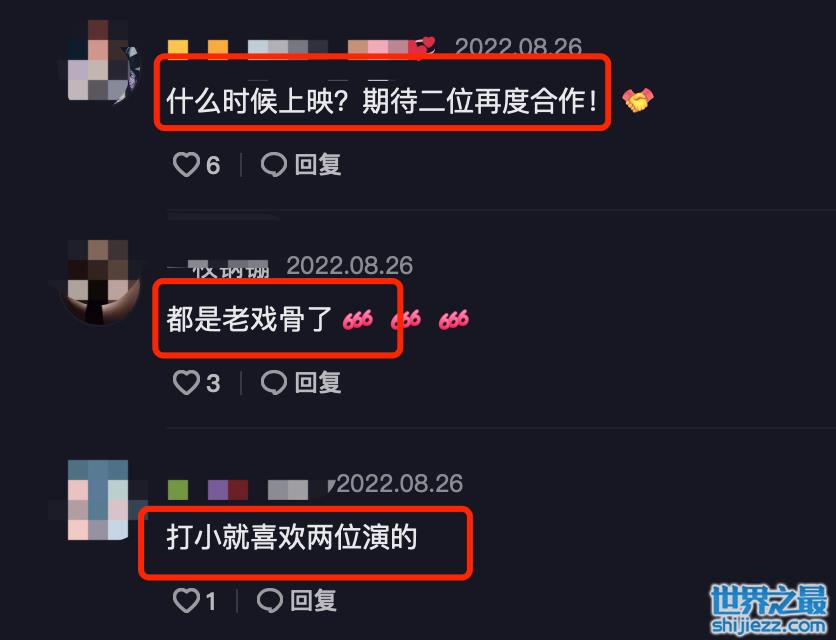Open third commenter's blurred username
The image size is (836, 640).
pyautogui.click(x=248, y=490)
